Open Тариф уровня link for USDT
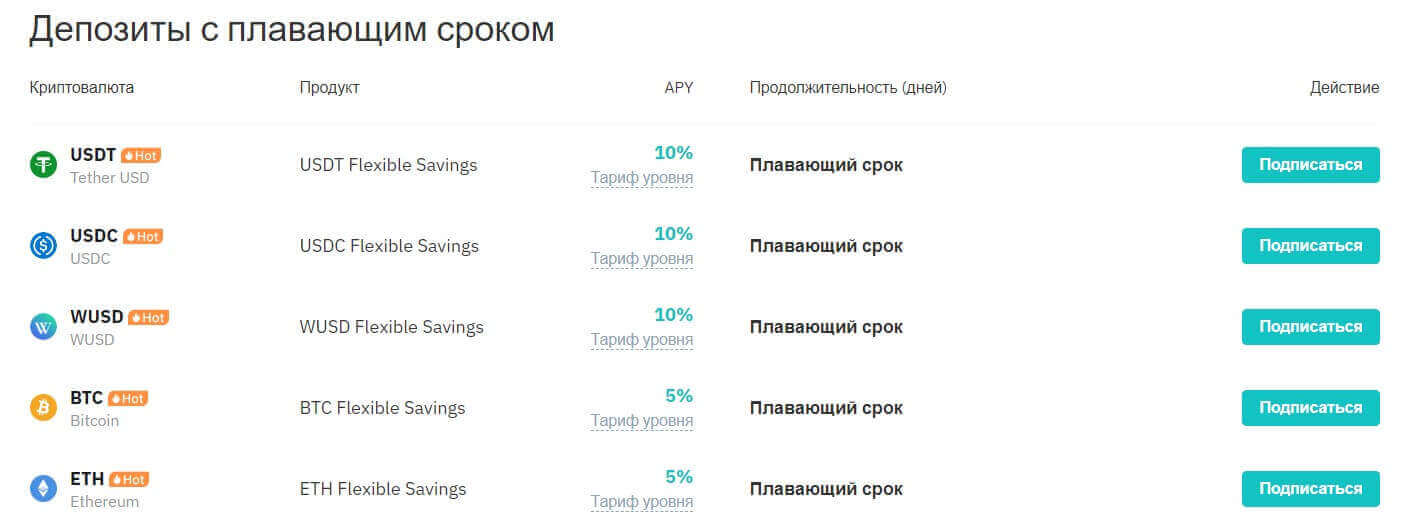The width and height of the screenshot is (1412, 532). click(642, 178)
